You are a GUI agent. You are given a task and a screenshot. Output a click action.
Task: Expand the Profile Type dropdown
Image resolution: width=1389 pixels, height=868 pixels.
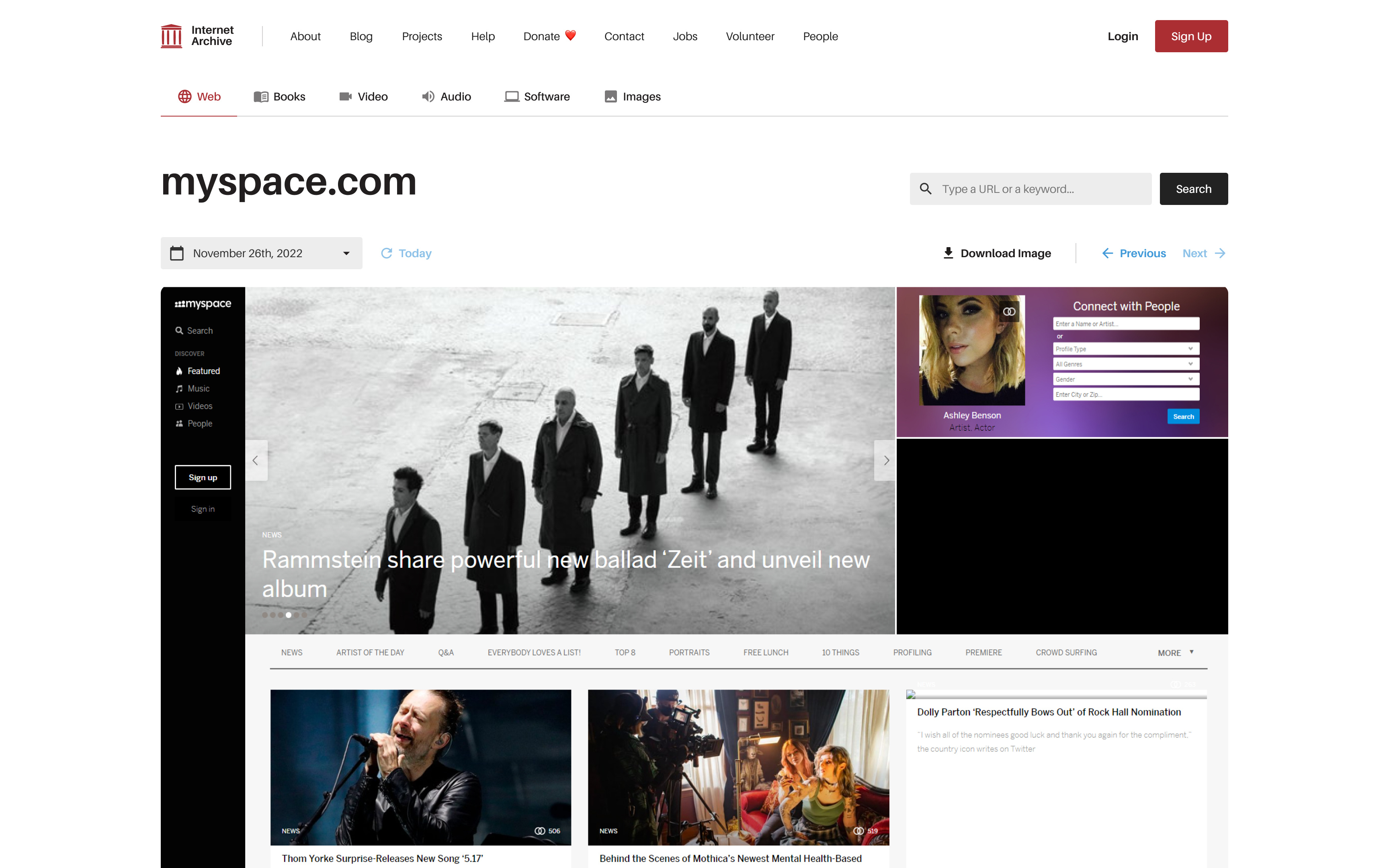click(1125, 348)
